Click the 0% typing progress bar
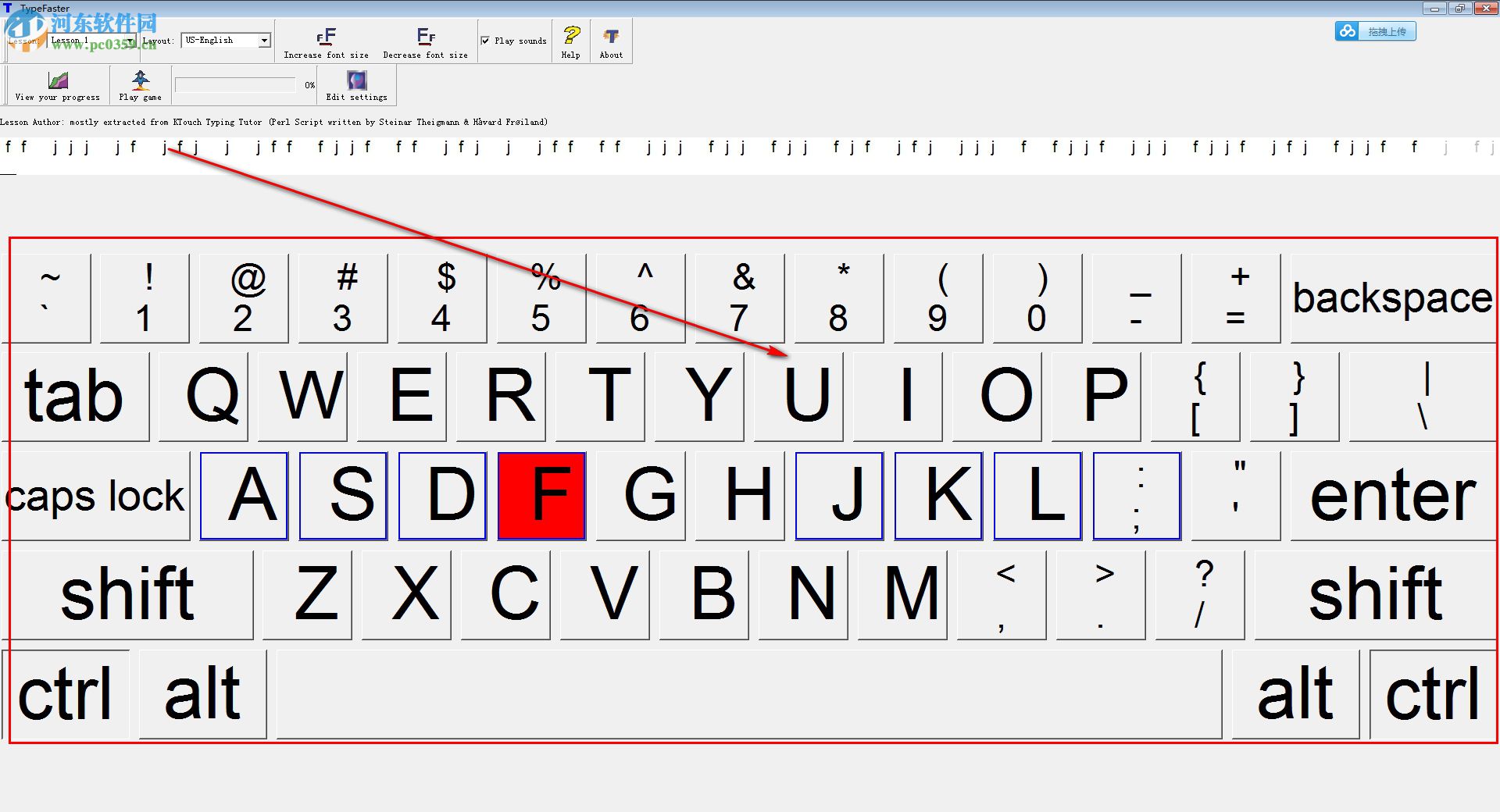The width and height of the screenshot is (1500, 812). 234,84
